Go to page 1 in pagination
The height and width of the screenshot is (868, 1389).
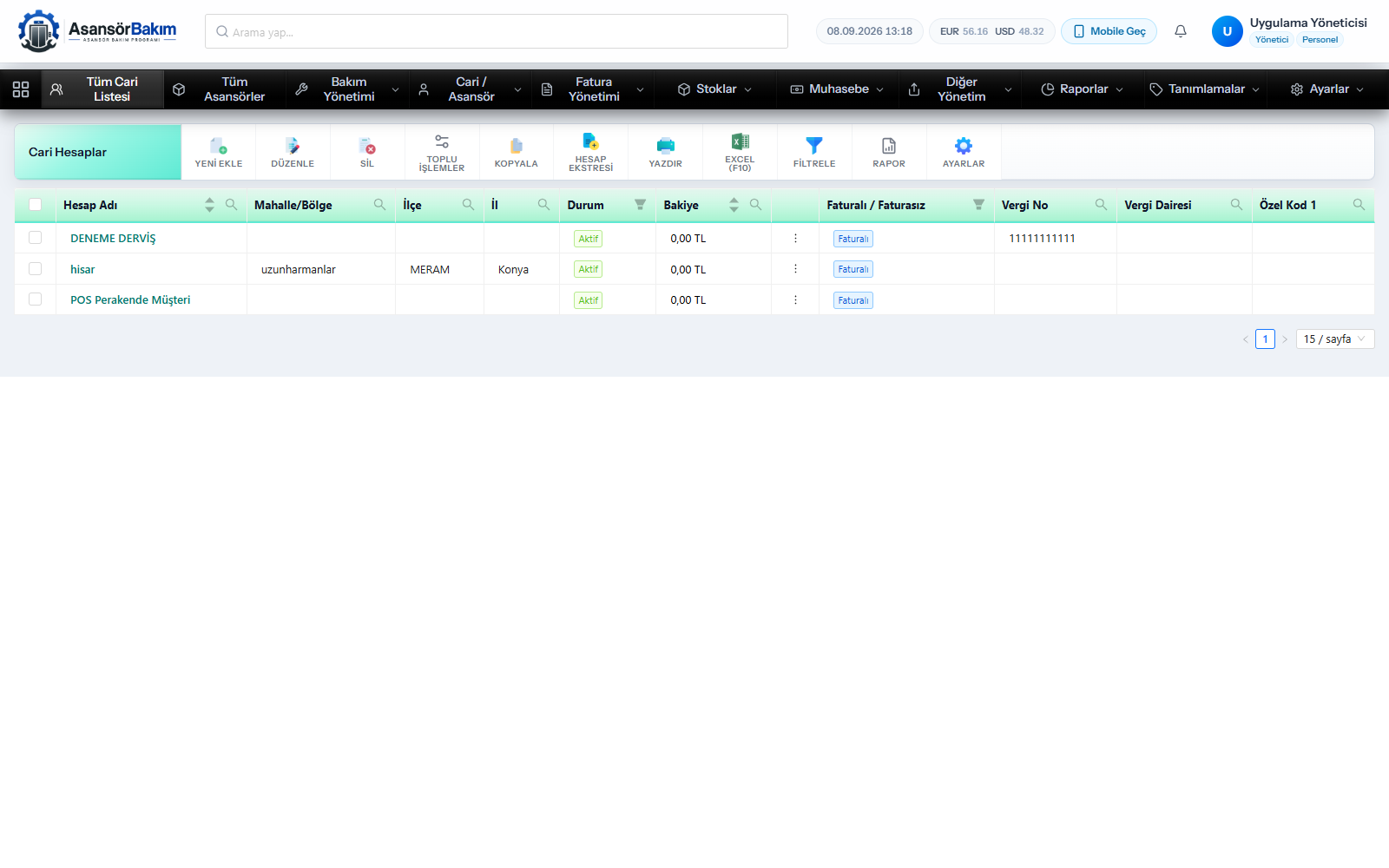tap(1265, 339)
